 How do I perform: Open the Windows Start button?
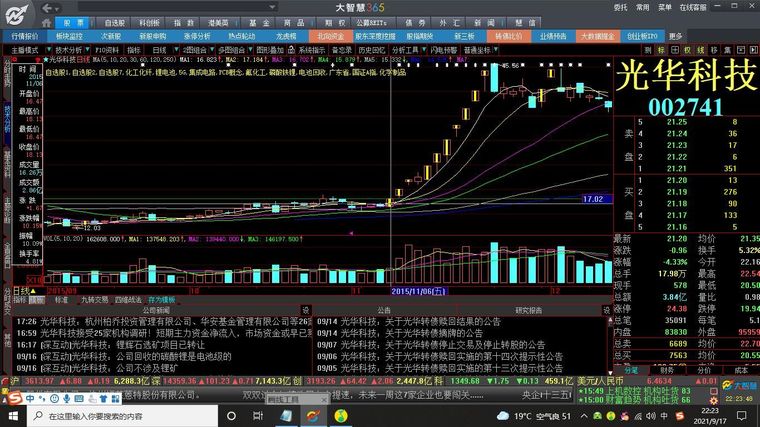pyautogui.click(x=13, y=416)
